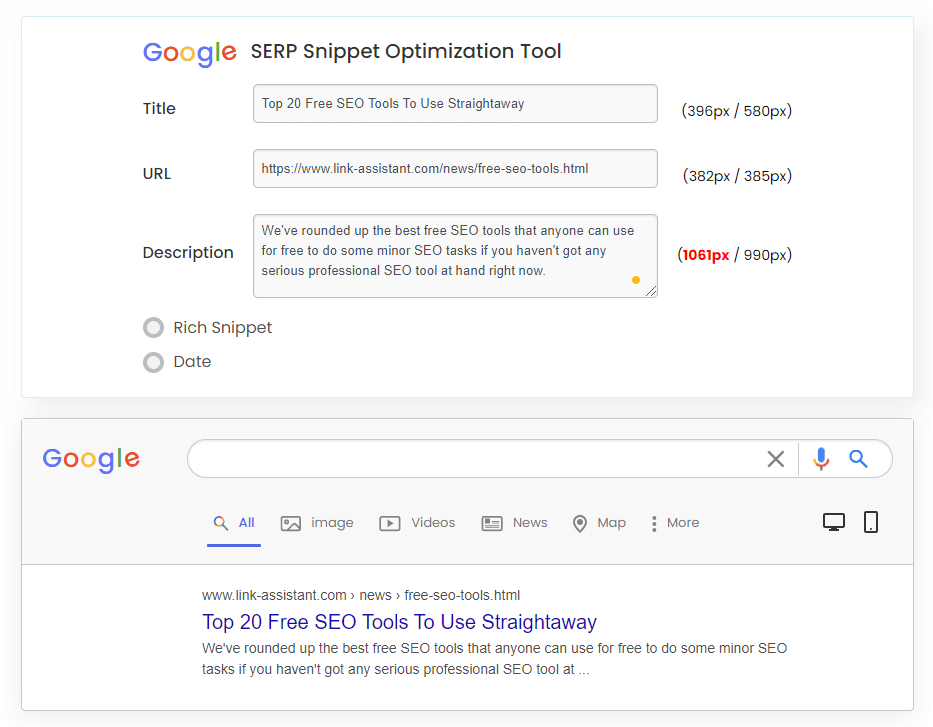The height and width of the screenshot is (727, 933).
Task: Click the All tab magnifier icon
Action: (x=221, y=523)
